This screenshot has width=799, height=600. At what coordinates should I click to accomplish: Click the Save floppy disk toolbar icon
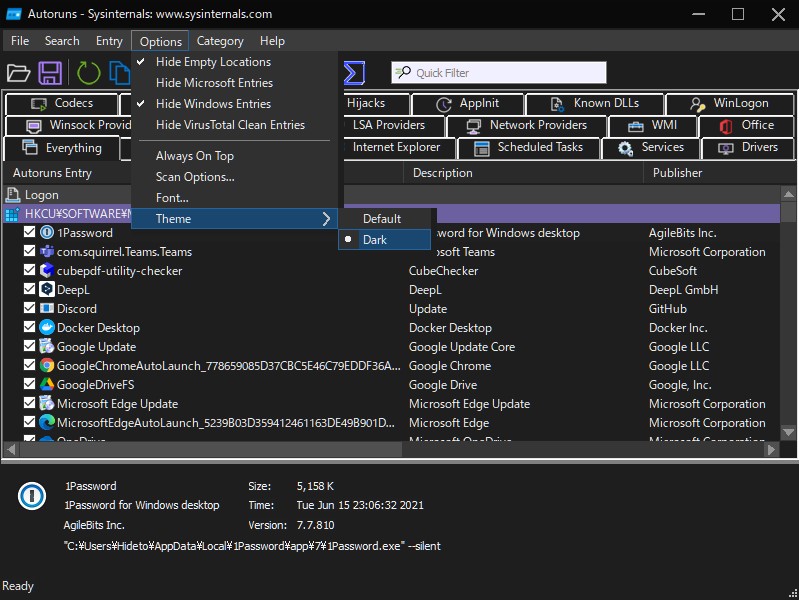[x=50, y=73]
